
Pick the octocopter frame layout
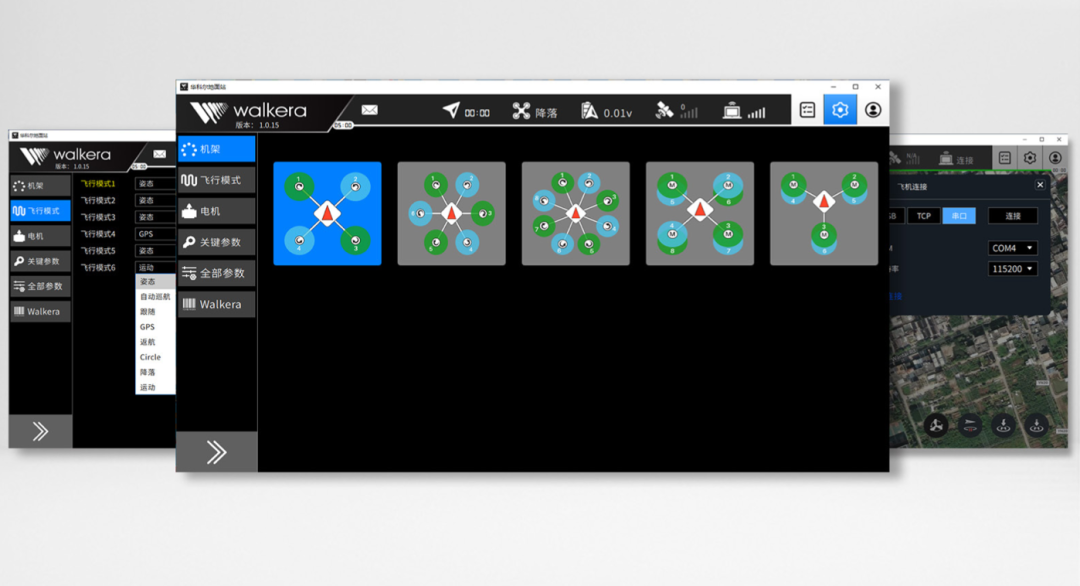[575, 213]
